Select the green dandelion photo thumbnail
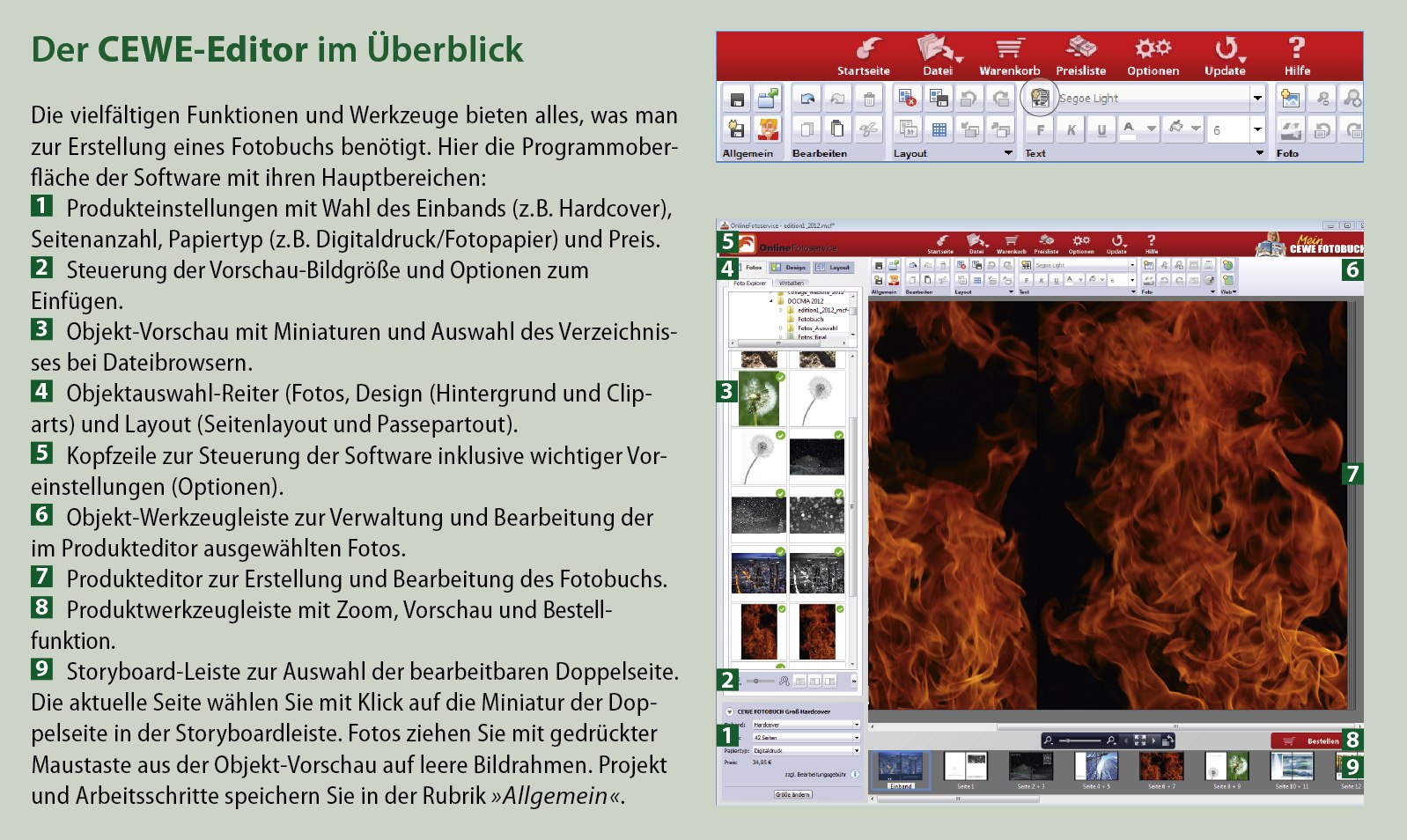This screenshot has width=1407, height=840. click(758, 399)
